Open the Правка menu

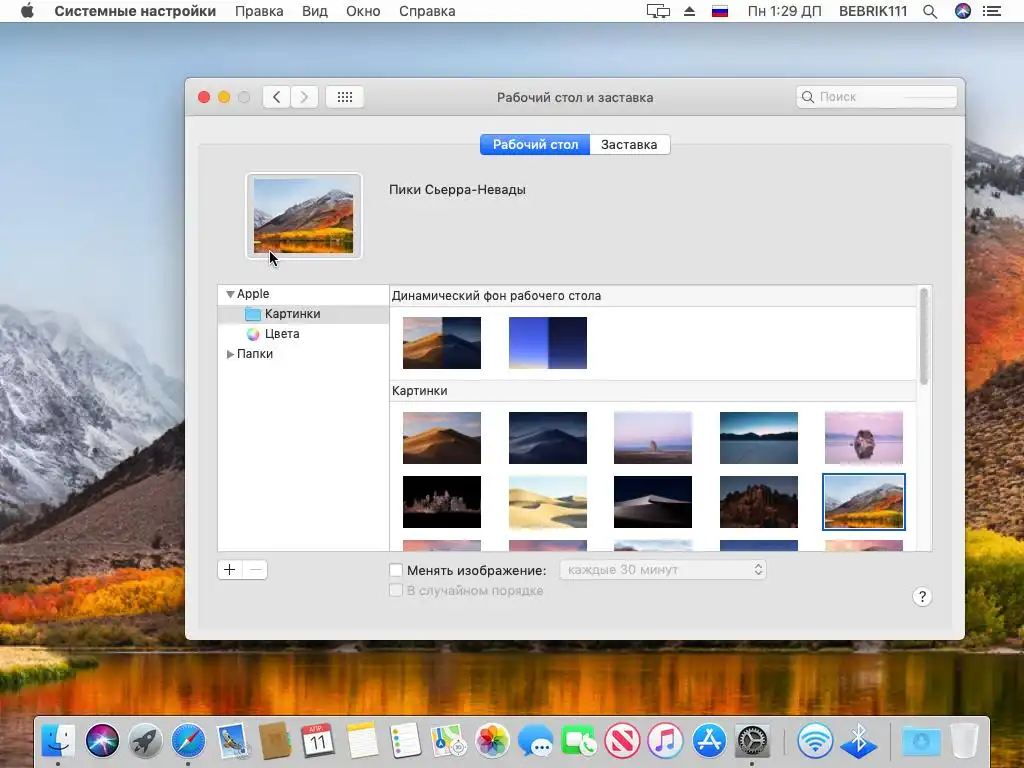pyautogui.click(x=259, y=11)
